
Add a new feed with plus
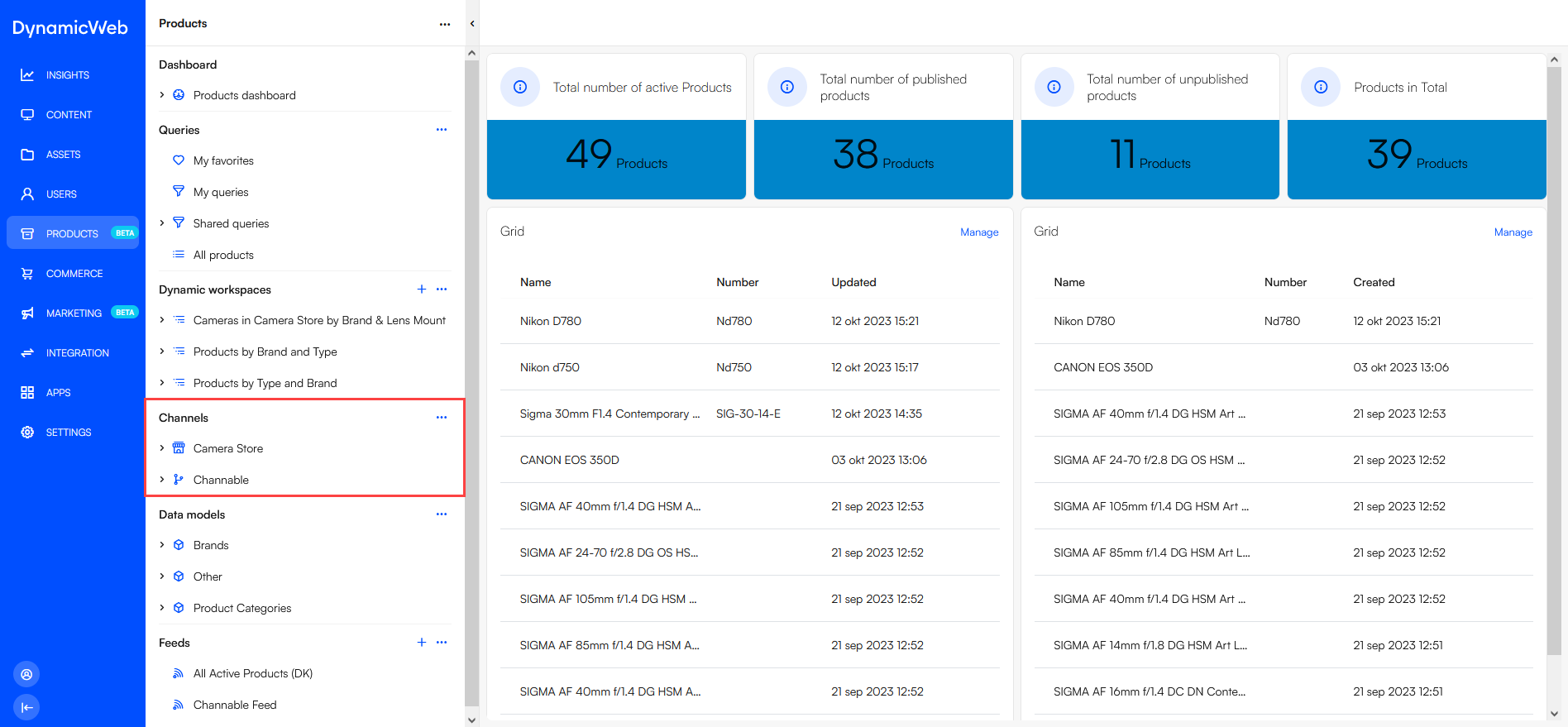(x=422, y=643)
